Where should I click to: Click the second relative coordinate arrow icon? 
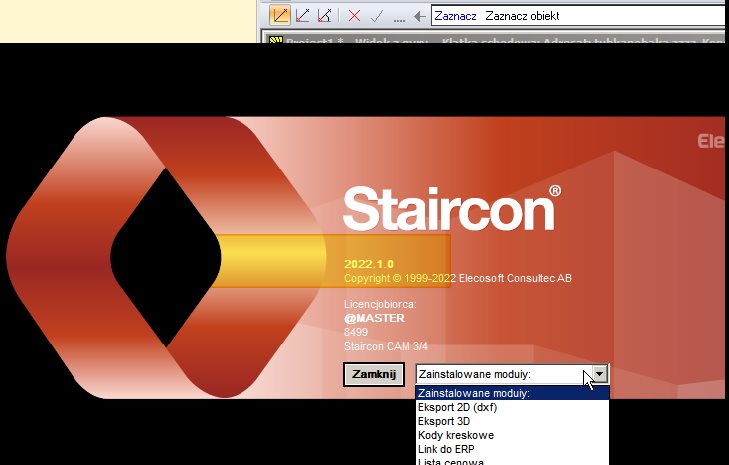click(303, 15)
